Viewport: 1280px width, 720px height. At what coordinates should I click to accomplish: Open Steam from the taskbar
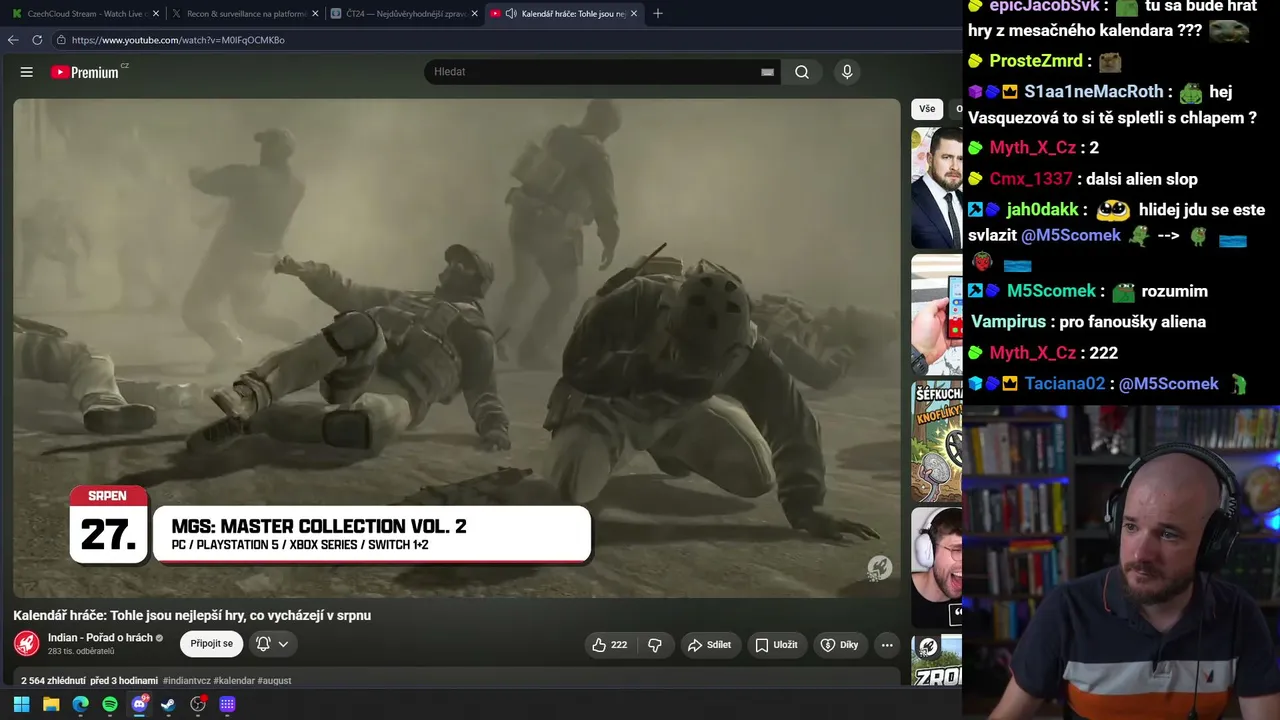(168, 704)
